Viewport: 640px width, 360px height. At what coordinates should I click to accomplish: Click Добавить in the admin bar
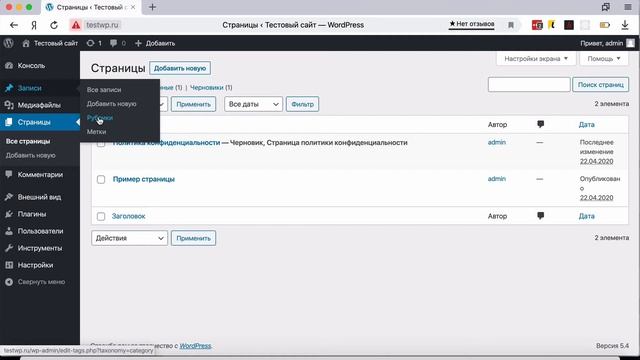[155, 43]
